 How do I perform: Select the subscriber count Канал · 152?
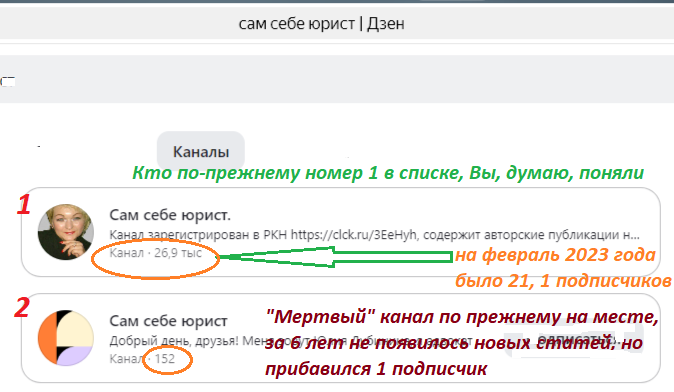pyautogui.click(x=142, y=358)
